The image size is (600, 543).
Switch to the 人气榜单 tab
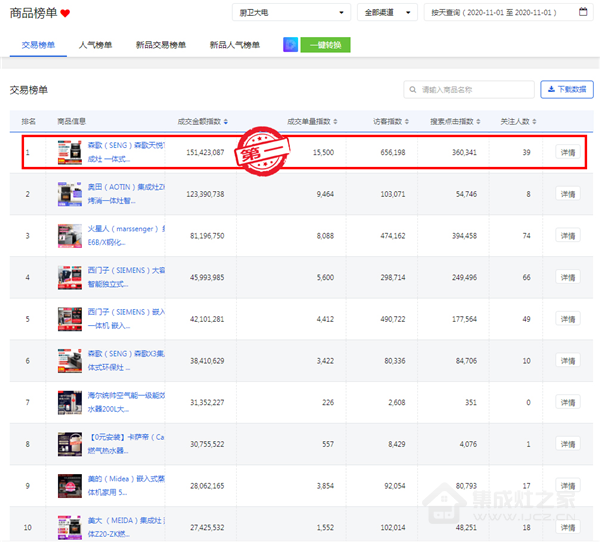(95, 45)
